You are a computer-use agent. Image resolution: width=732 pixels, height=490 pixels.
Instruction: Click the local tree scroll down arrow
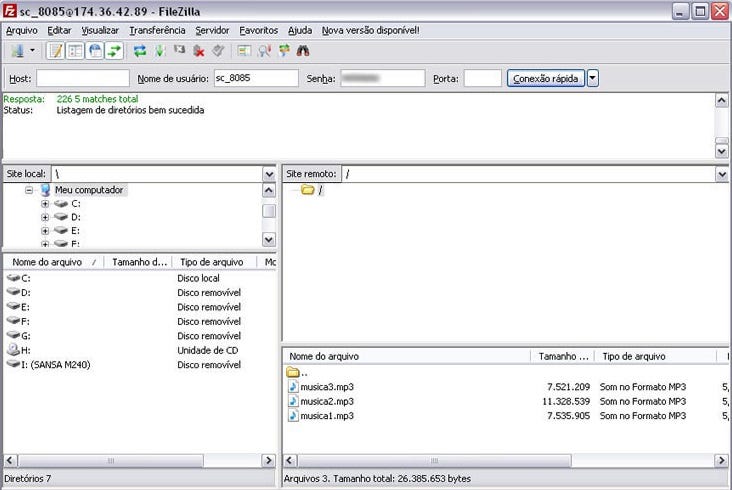pyautogui.click(x=268, y=240)
